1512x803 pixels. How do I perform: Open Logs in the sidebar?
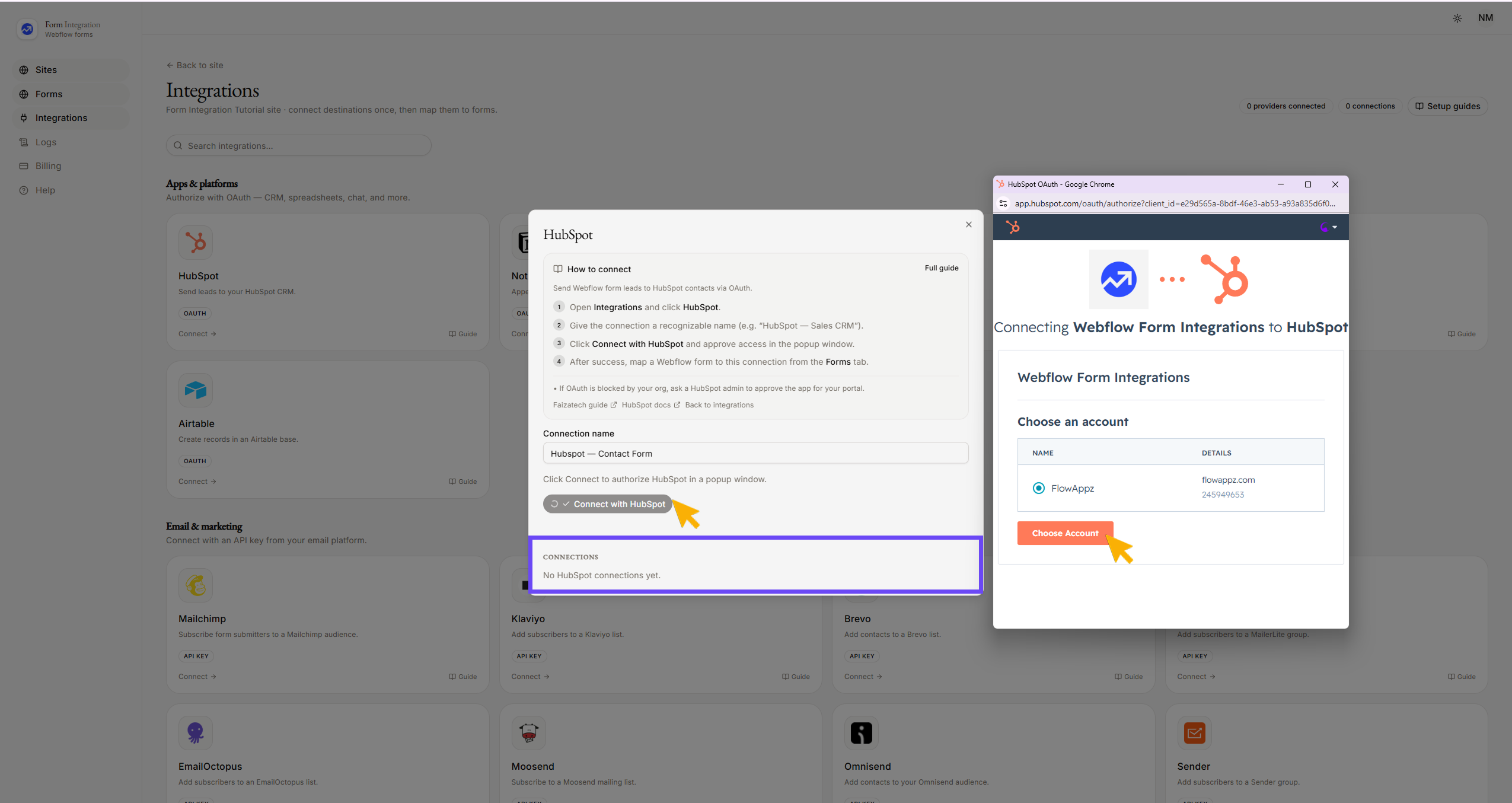[71, 142]
